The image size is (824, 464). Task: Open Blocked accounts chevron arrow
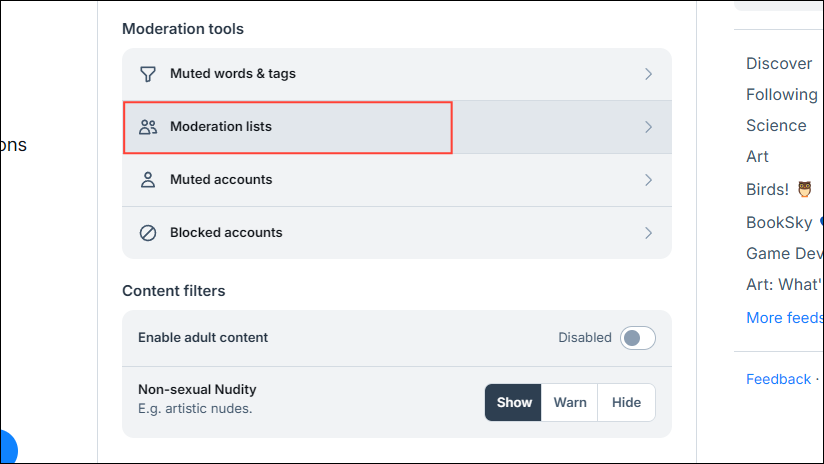[x=648, y=233]
